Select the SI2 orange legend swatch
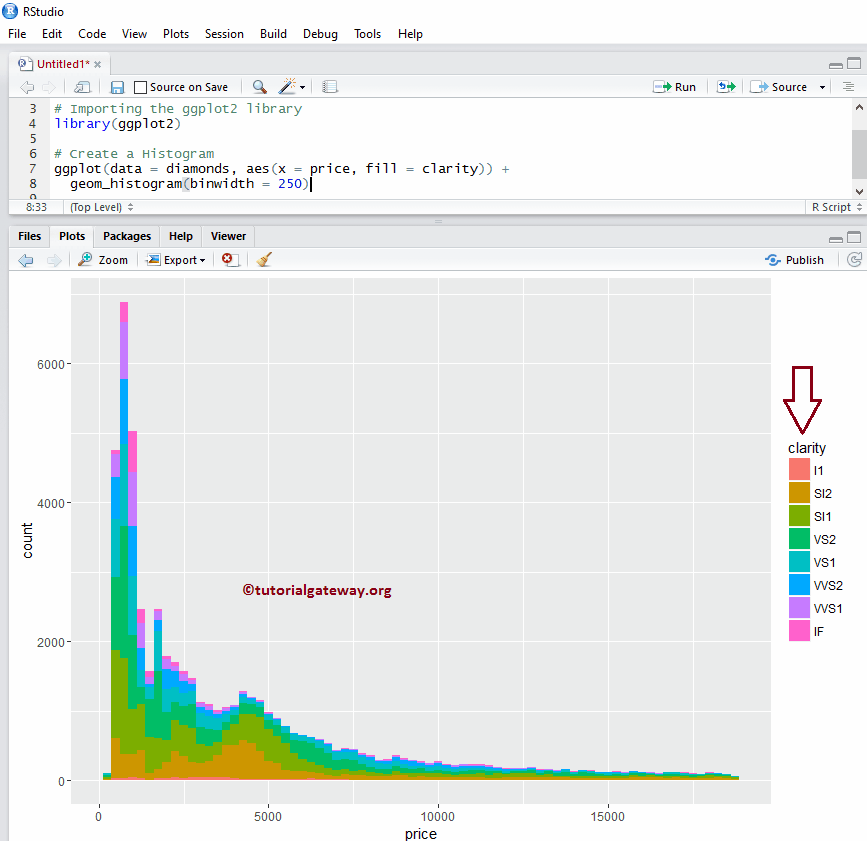Viewport: 867px width, 841px height. tap(800, 493)
